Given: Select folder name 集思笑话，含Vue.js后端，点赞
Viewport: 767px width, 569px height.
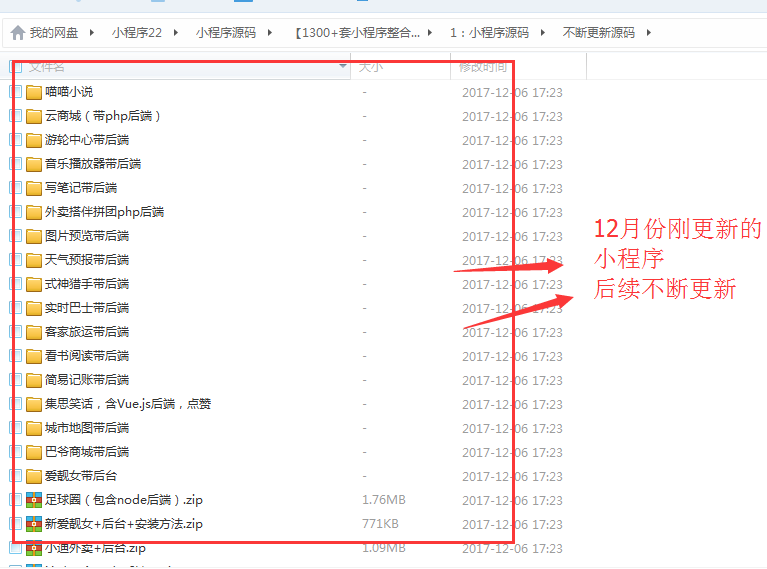Looking at the screenshot, I should click(128, 404).
